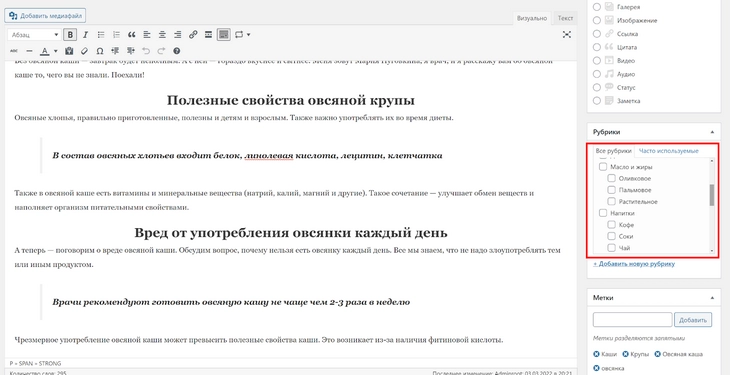The height and width of the screenshot is (375, 730).
Task: Open the text color dropdown arrow
Action: (55, 51)
